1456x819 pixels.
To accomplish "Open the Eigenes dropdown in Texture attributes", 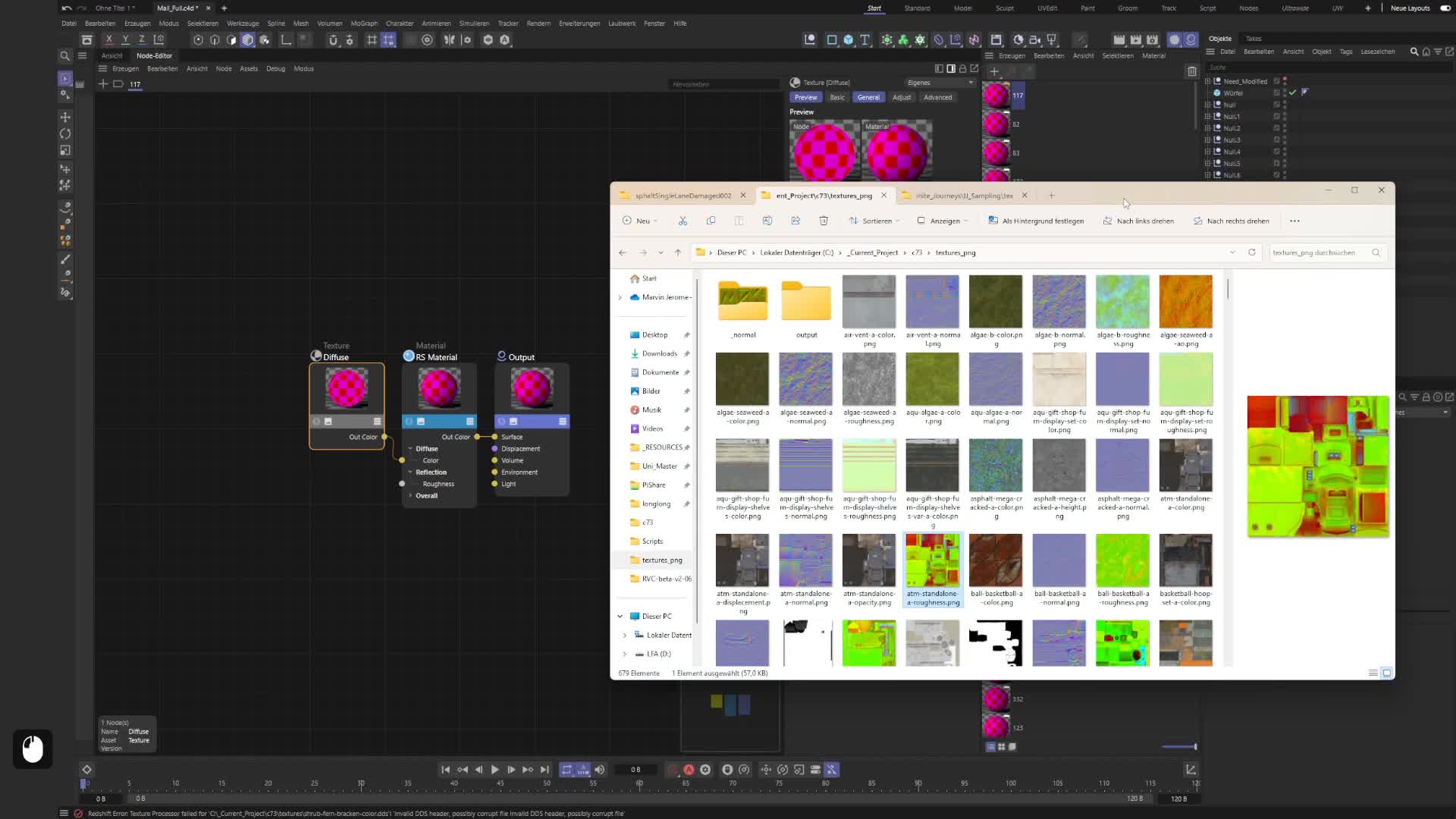I will (940, 83).
